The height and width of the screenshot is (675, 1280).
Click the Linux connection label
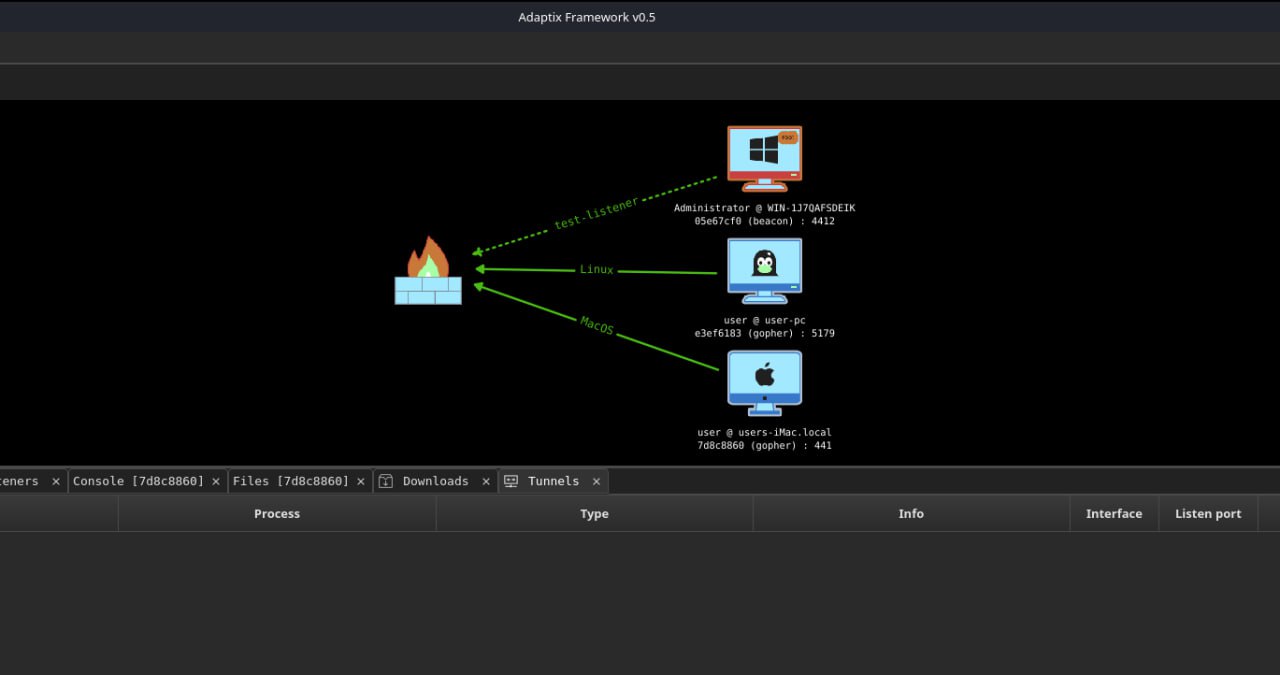597,270
